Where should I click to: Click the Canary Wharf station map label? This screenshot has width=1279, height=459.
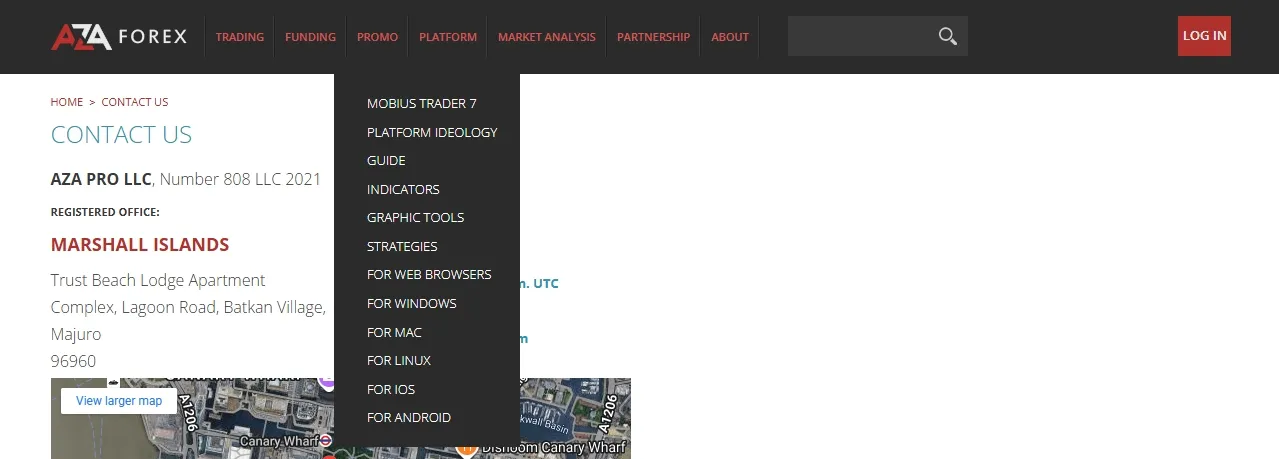(x=278, y=440)
